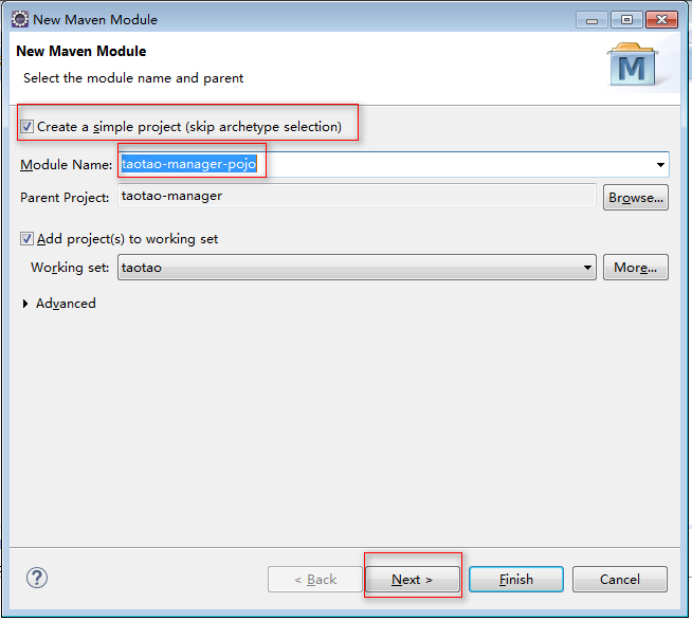Image resolution: width=692 pixels, height=621 pixels.
Task: Open the Module Name dropdown arrow
Action: (x=660, y=165)
